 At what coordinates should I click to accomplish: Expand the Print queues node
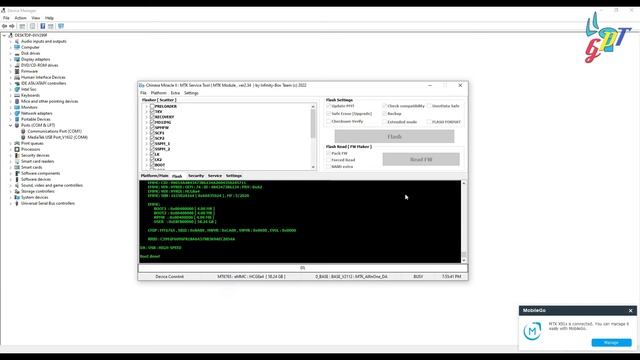click(x=11, y=143)
